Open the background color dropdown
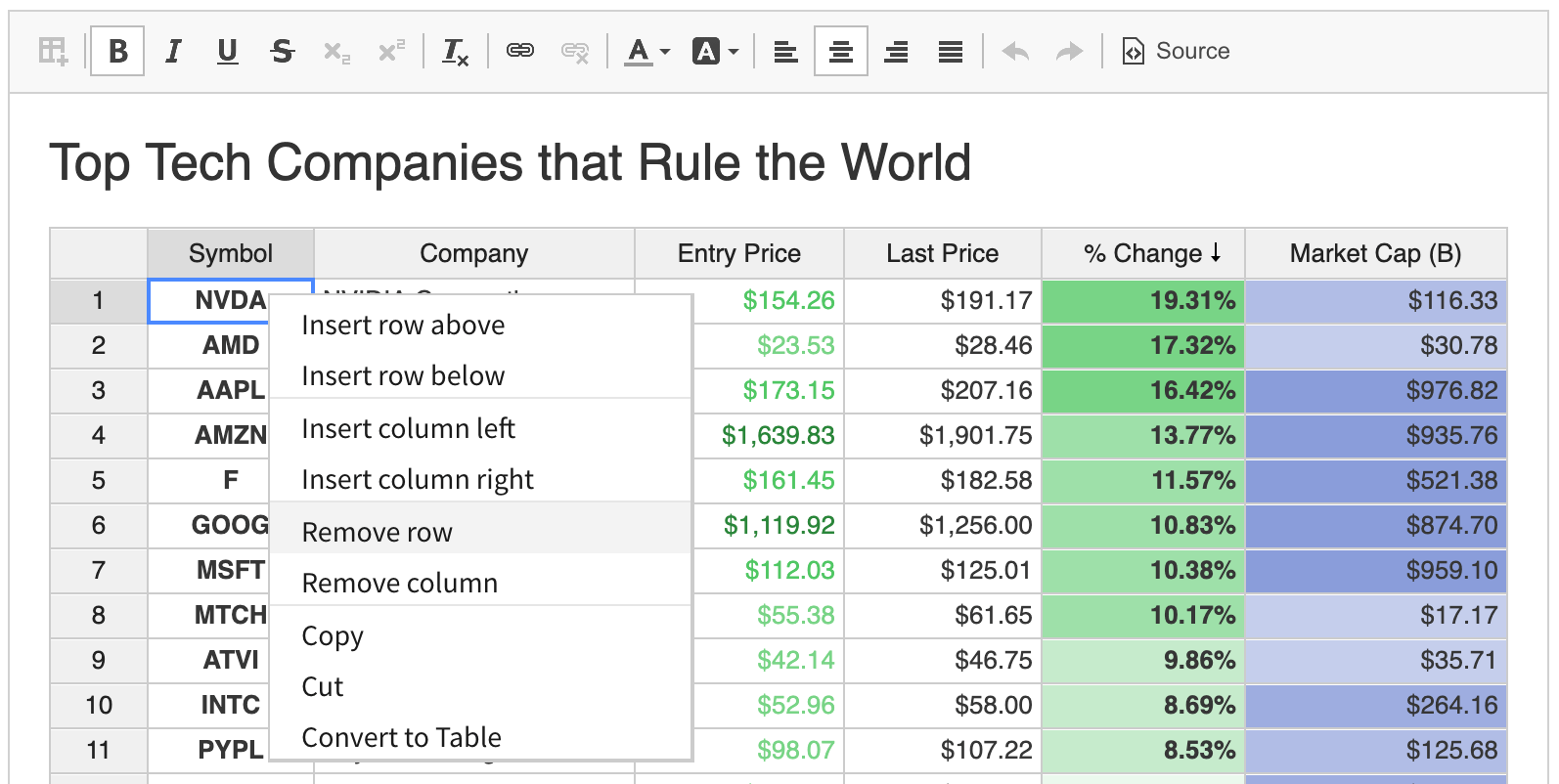Image resolution: width=1559 pixels, height=784 pixels. tap(715, 51)
